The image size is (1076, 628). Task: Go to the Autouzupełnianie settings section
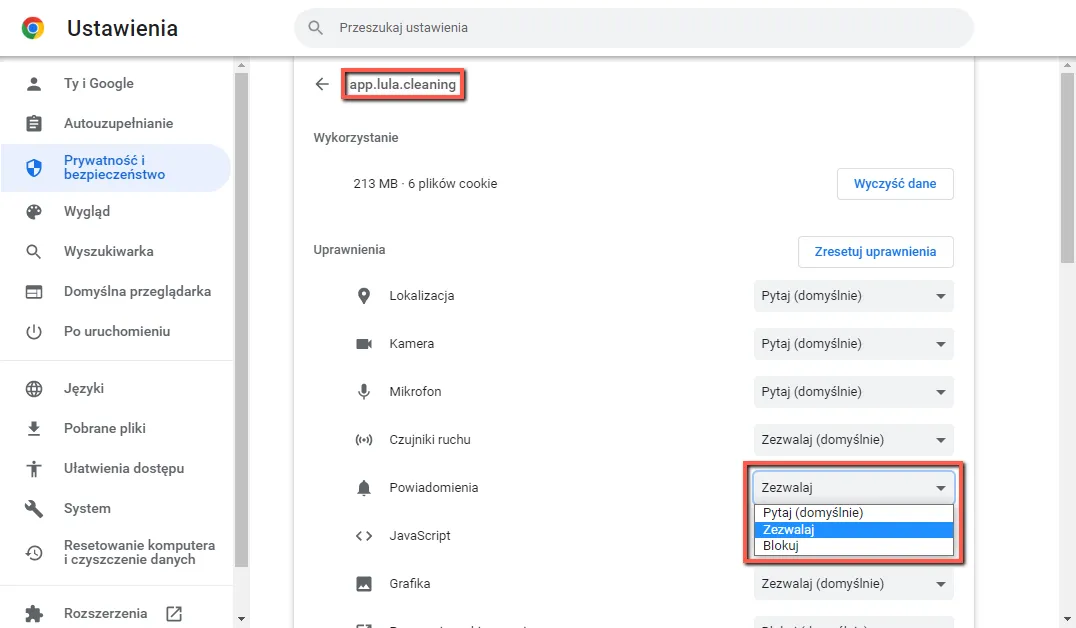pyautogui.click(x=115, y=124)
